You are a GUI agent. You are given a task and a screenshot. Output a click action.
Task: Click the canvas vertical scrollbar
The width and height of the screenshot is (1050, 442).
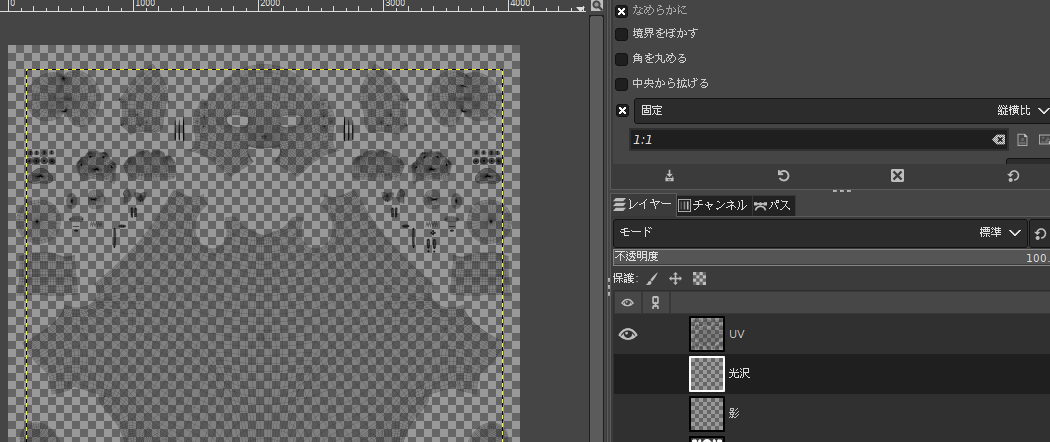[596, 228]
